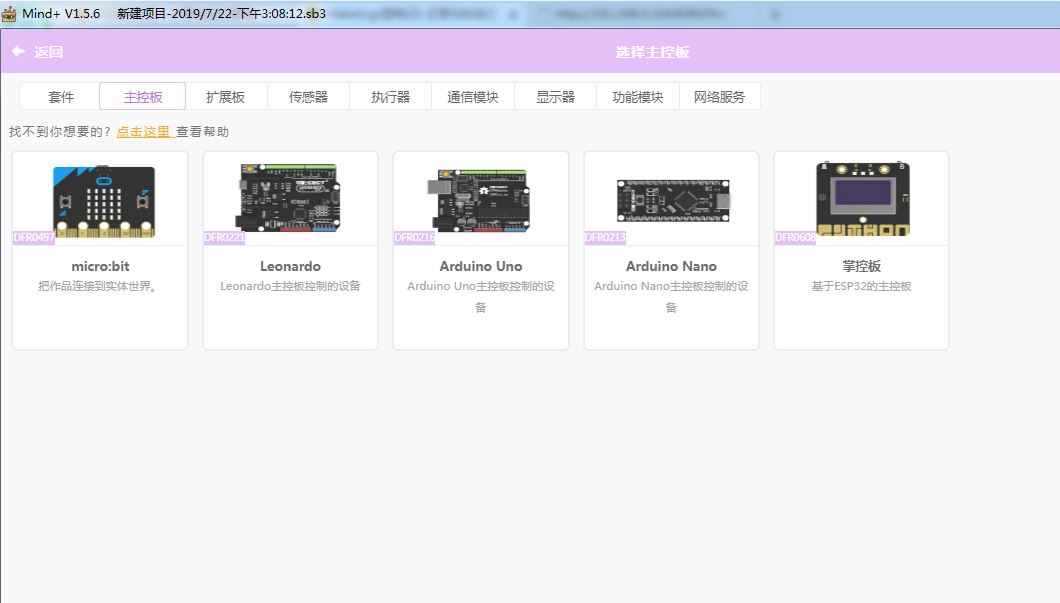Image resolution: width=1060 pixels, height=603 pixels.
Task: Click the back arrow icon
Action: click(19, 51)
